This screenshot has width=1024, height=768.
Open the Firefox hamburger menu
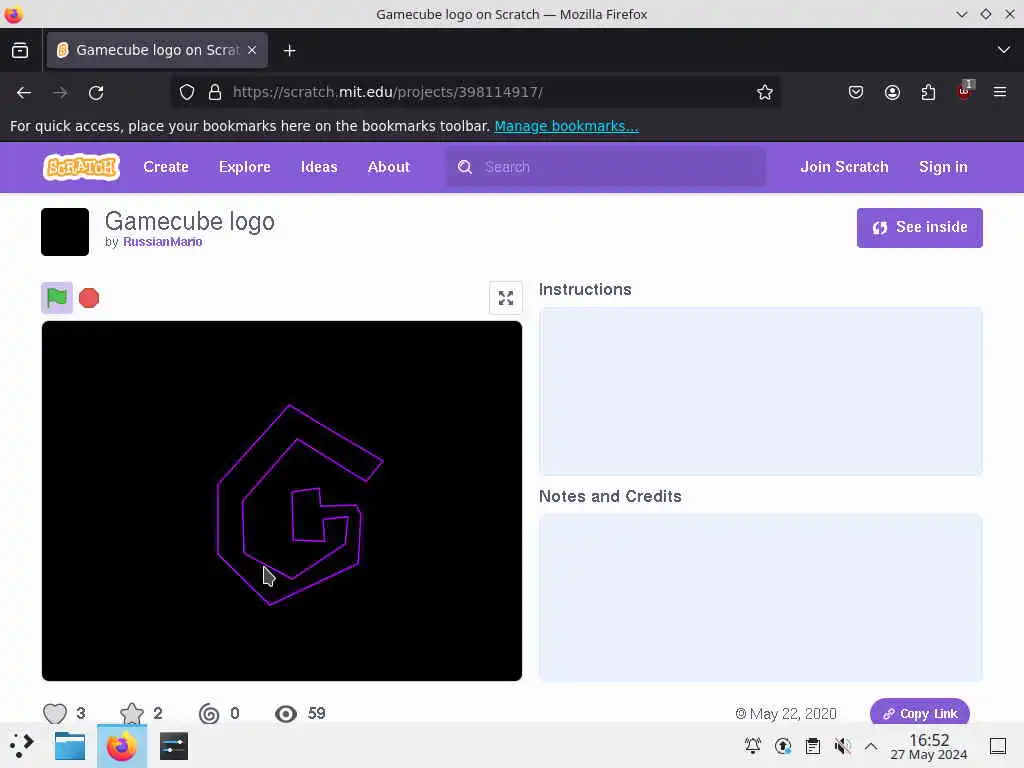(x=1000, y=92)
